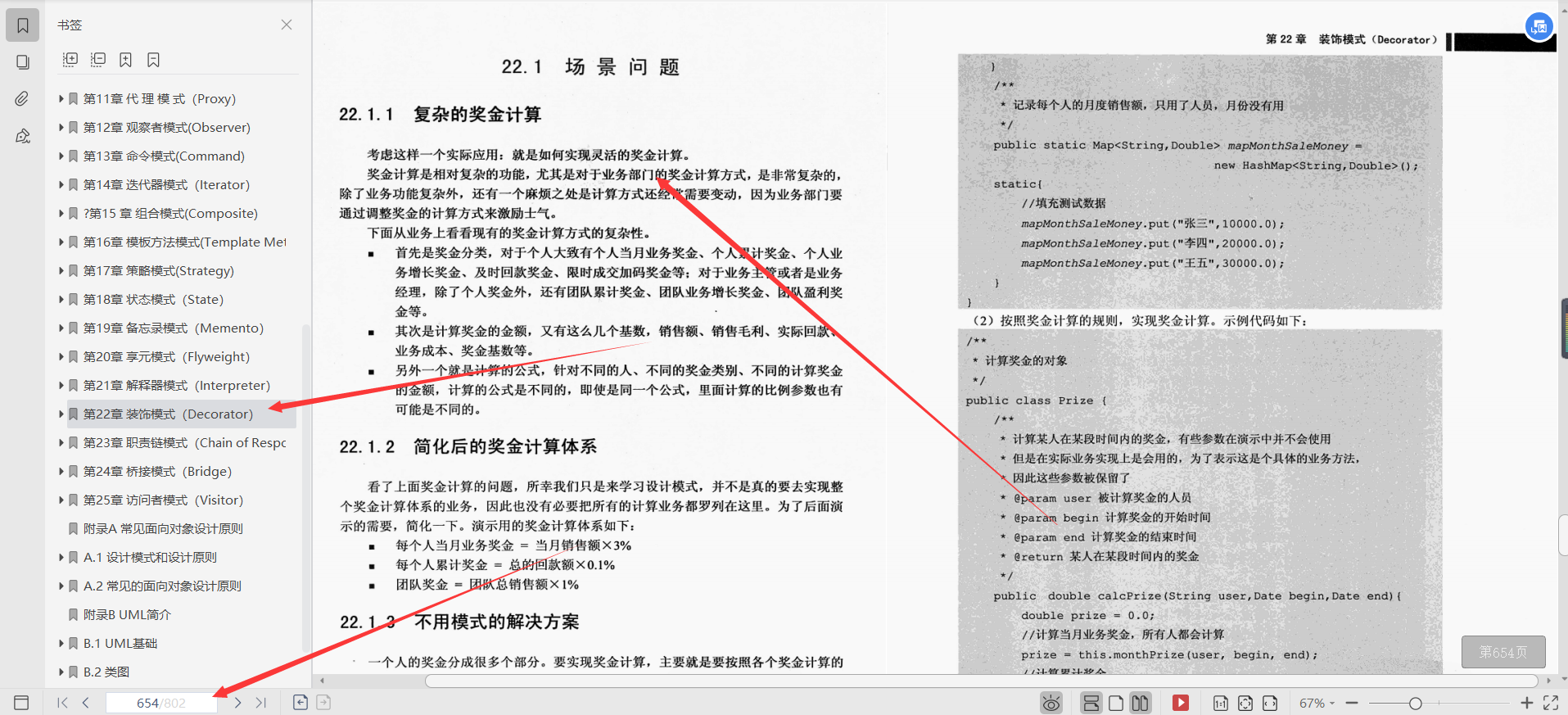The height and width of the screenshot is (715, 1568).
Task: Open the bookmarks panel icon in sidebar
Action: click(x=23, y=25)
